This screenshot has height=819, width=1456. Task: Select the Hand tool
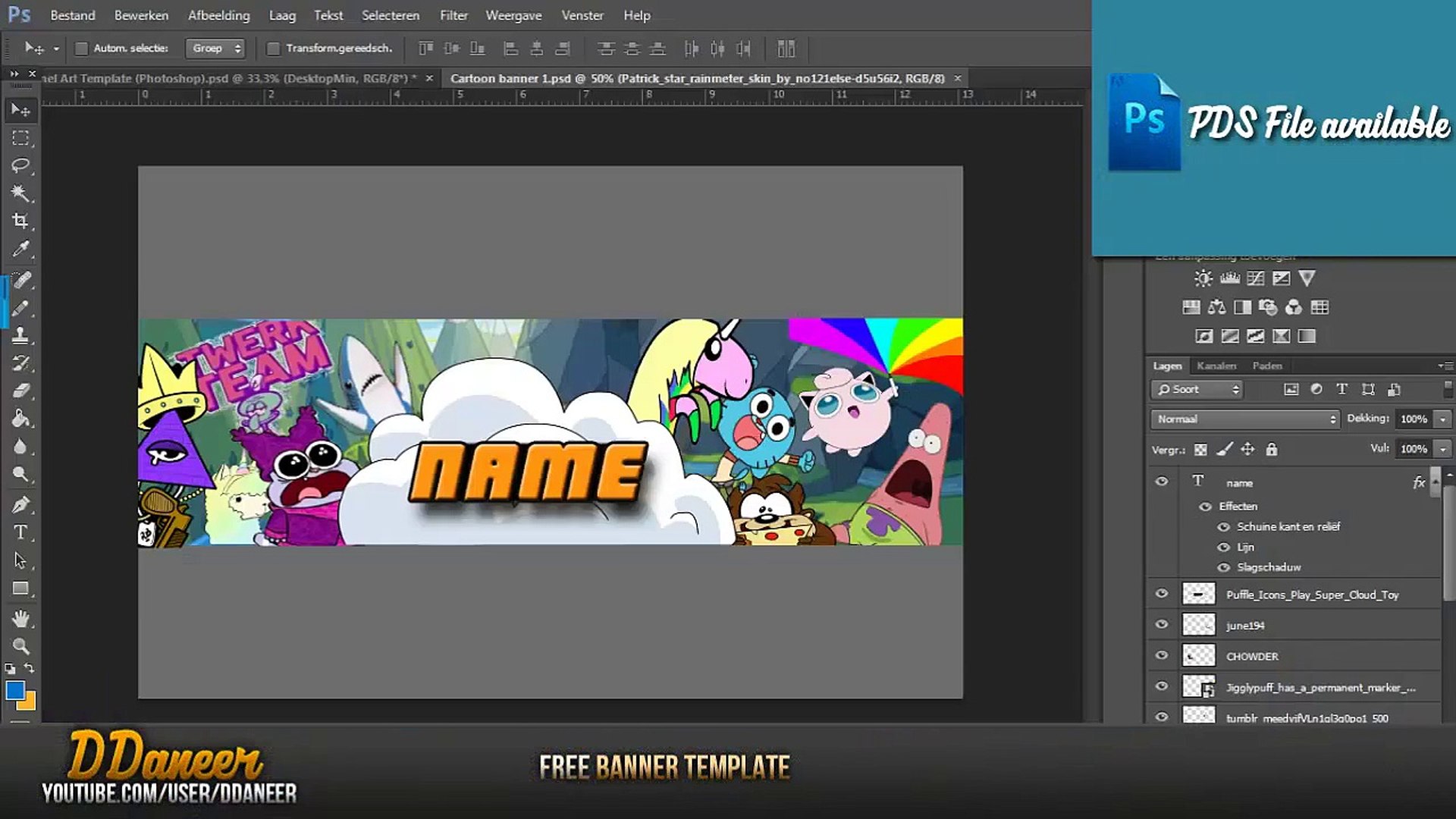pyautogui.click(x=20, y=619)
